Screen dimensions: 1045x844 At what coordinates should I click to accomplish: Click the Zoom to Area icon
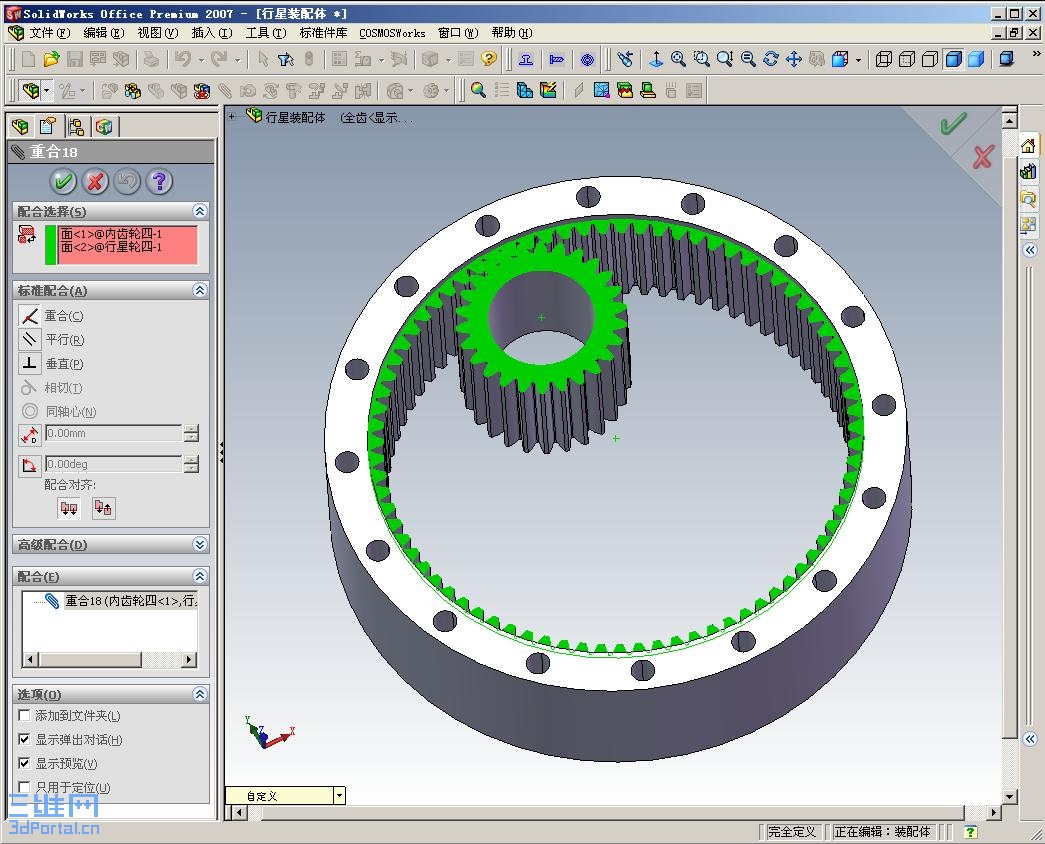(x=702, y=59)
